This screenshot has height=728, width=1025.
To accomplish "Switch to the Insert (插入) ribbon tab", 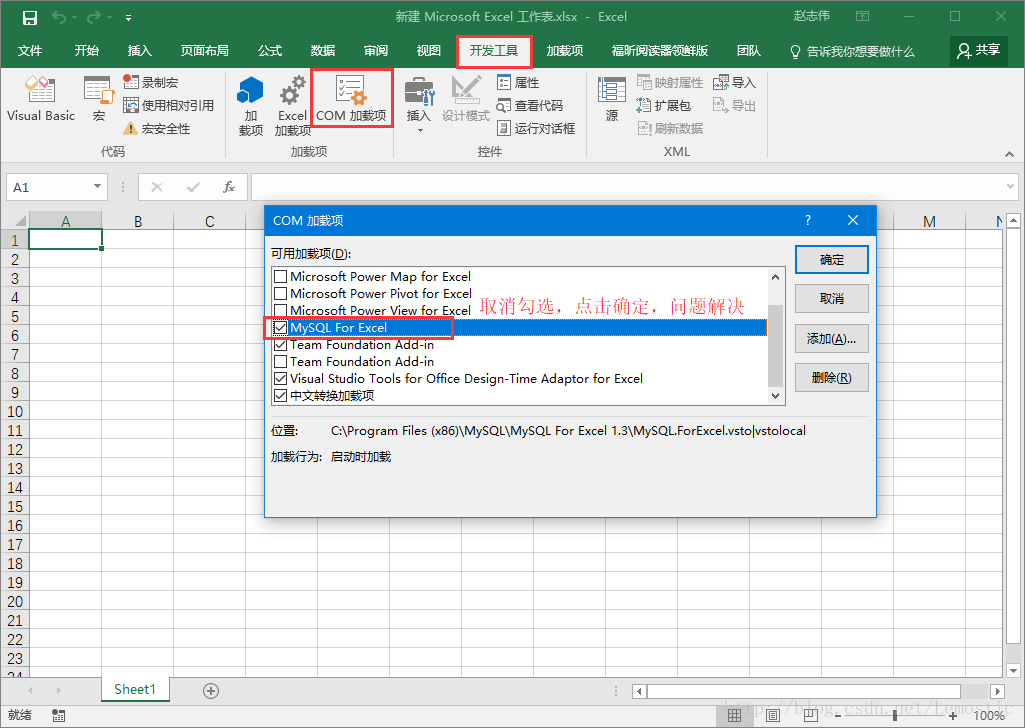I will click(x=140, y=51).
